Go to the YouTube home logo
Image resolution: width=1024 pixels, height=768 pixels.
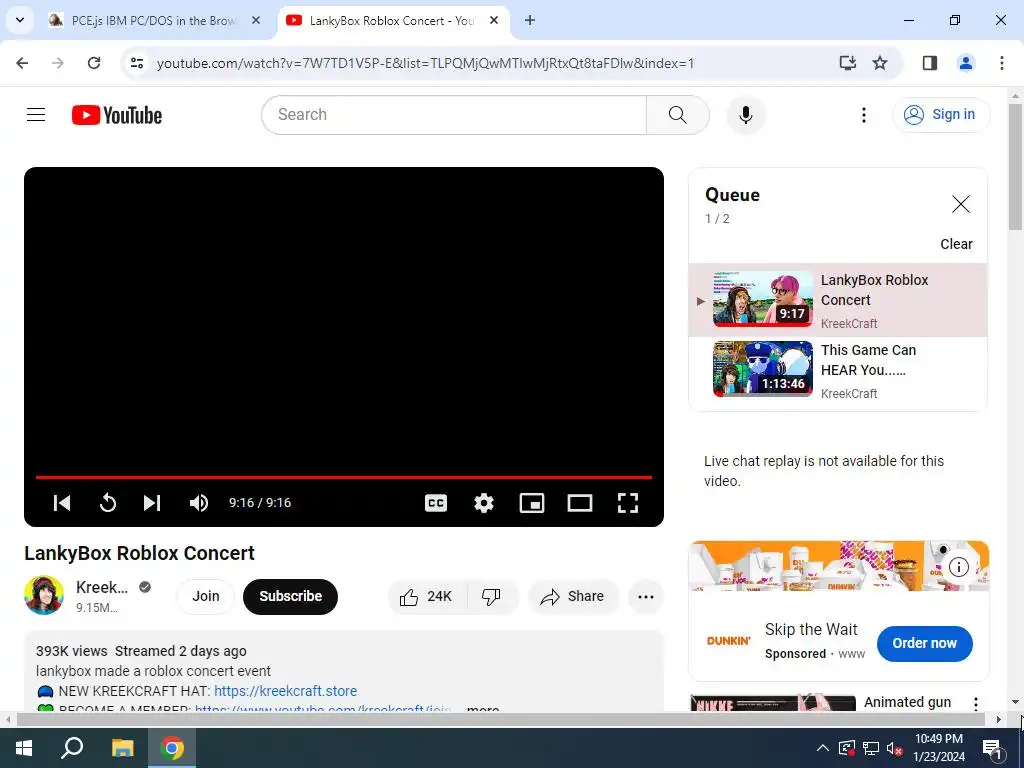(x=117, y=115)
